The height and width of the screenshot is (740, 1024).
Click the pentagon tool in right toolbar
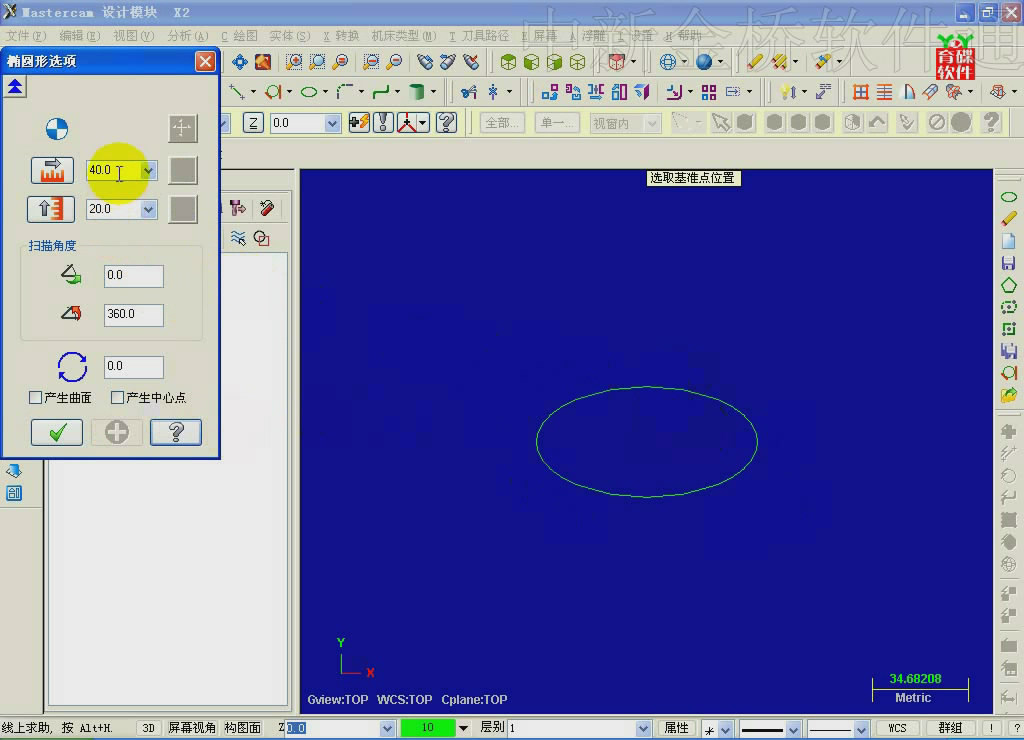(1008, 285)
